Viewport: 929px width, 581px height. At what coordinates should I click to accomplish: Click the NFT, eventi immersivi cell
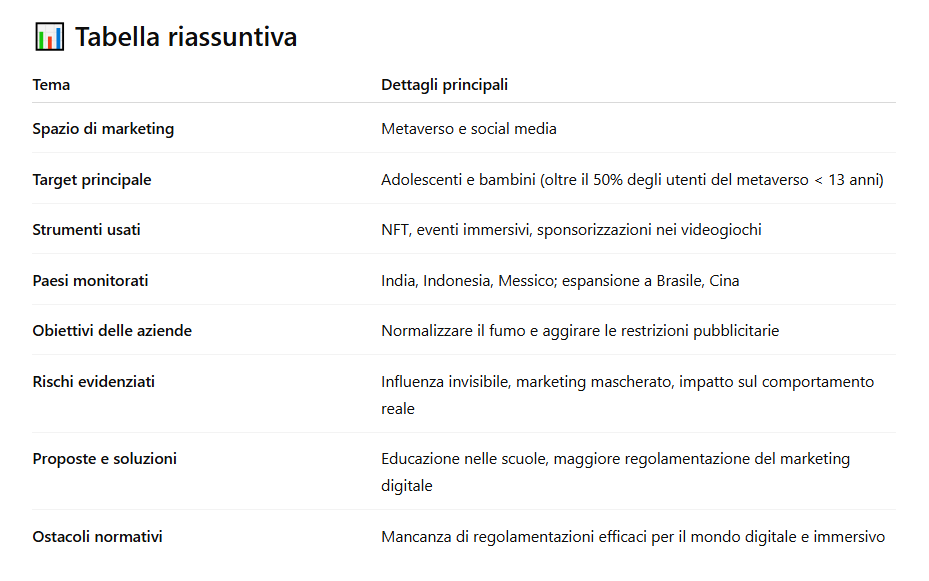571,230
